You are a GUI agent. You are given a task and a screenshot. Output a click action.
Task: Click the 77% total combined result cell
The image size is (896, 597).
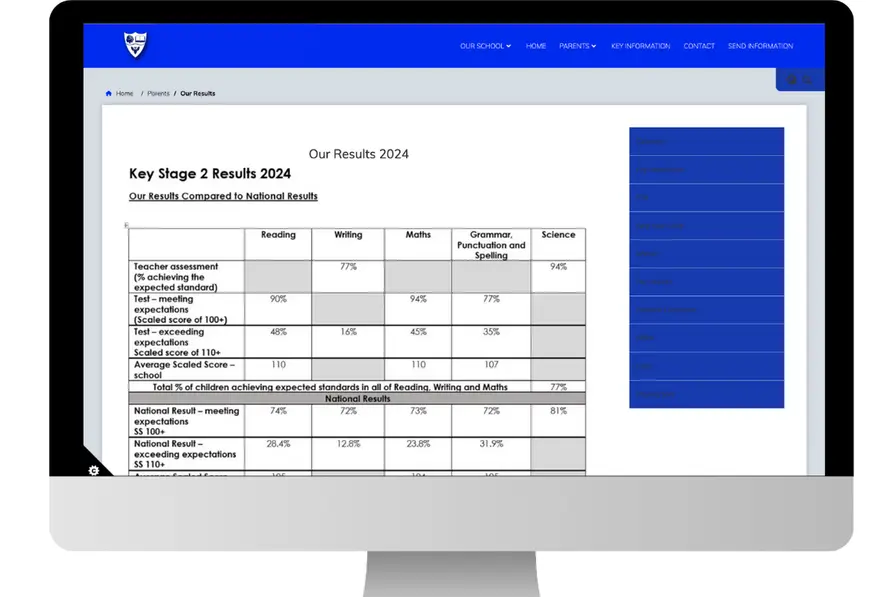[x=558, y=387]
